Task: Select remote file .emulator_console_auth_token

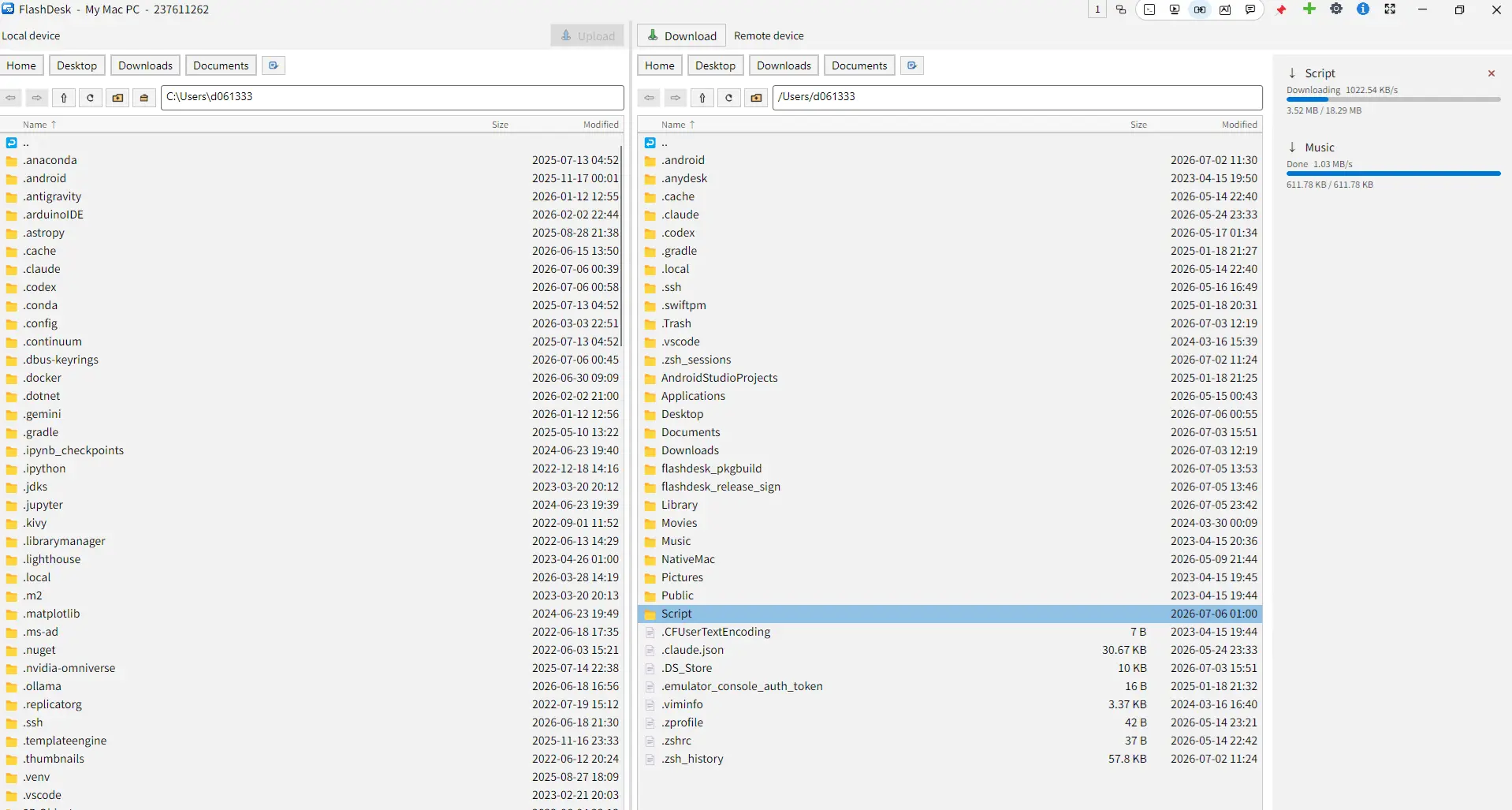Action: point(949,686)
